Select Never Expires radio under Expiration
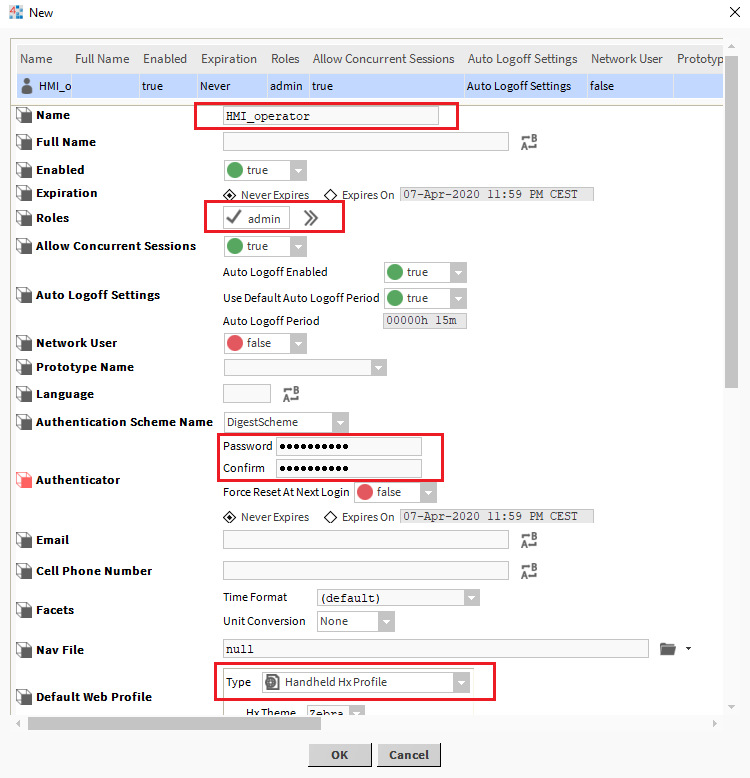750x778 pixels. (230, 195)
